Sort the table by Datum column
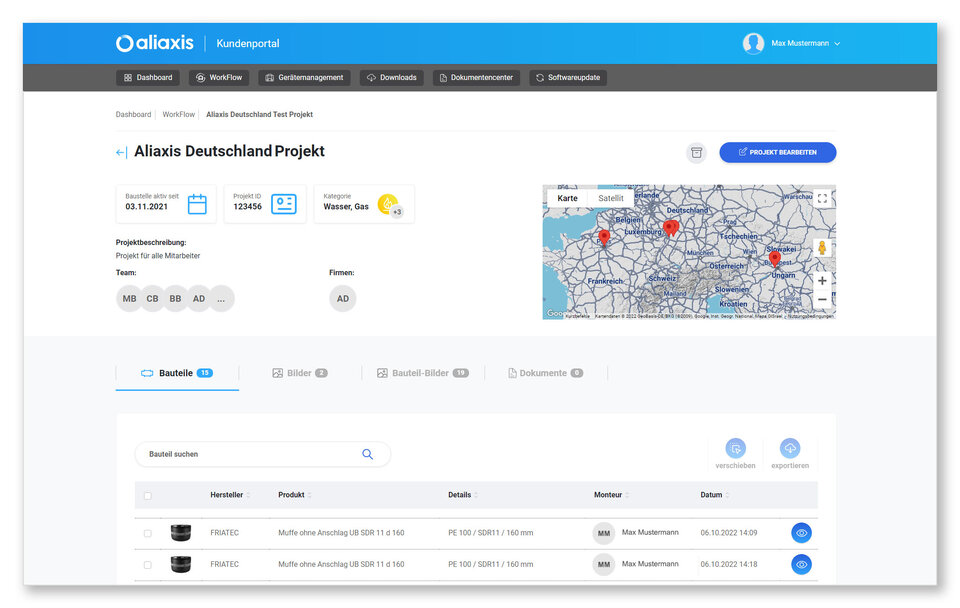The height and width of the screenshot is (608, 960). pos(714,495)
